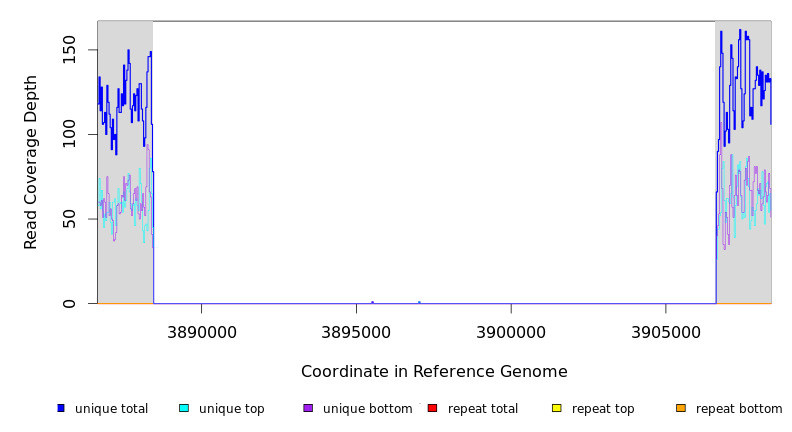
Task: Click the yellow "repeat top" legend swatch
Action: 557,408
